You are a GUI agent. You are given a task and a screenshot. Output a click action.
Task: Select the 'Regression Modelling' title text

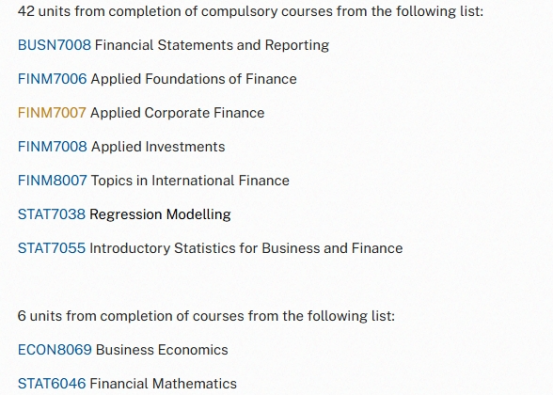[x=160, y=214]
